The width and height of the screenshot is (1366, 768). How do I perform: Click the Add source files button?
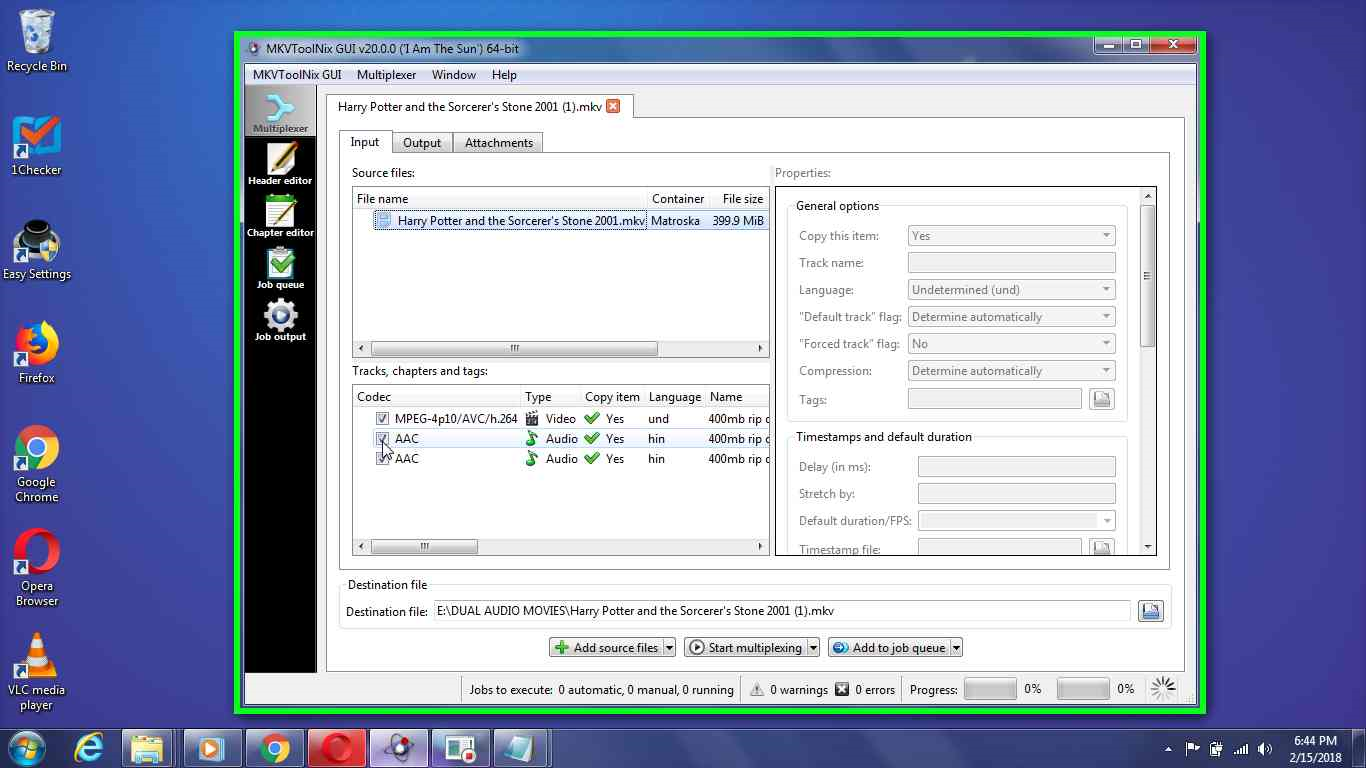coord(606,648)
